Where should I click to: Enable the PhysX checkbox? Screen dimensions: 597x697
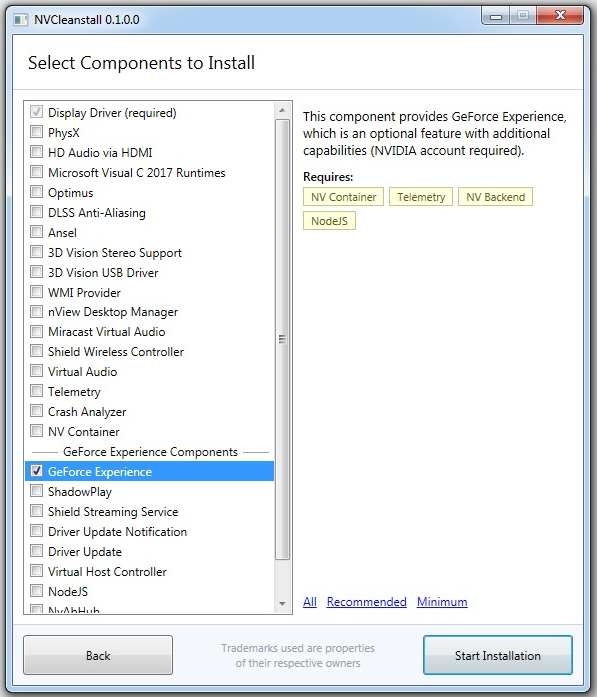click(36, 132)
